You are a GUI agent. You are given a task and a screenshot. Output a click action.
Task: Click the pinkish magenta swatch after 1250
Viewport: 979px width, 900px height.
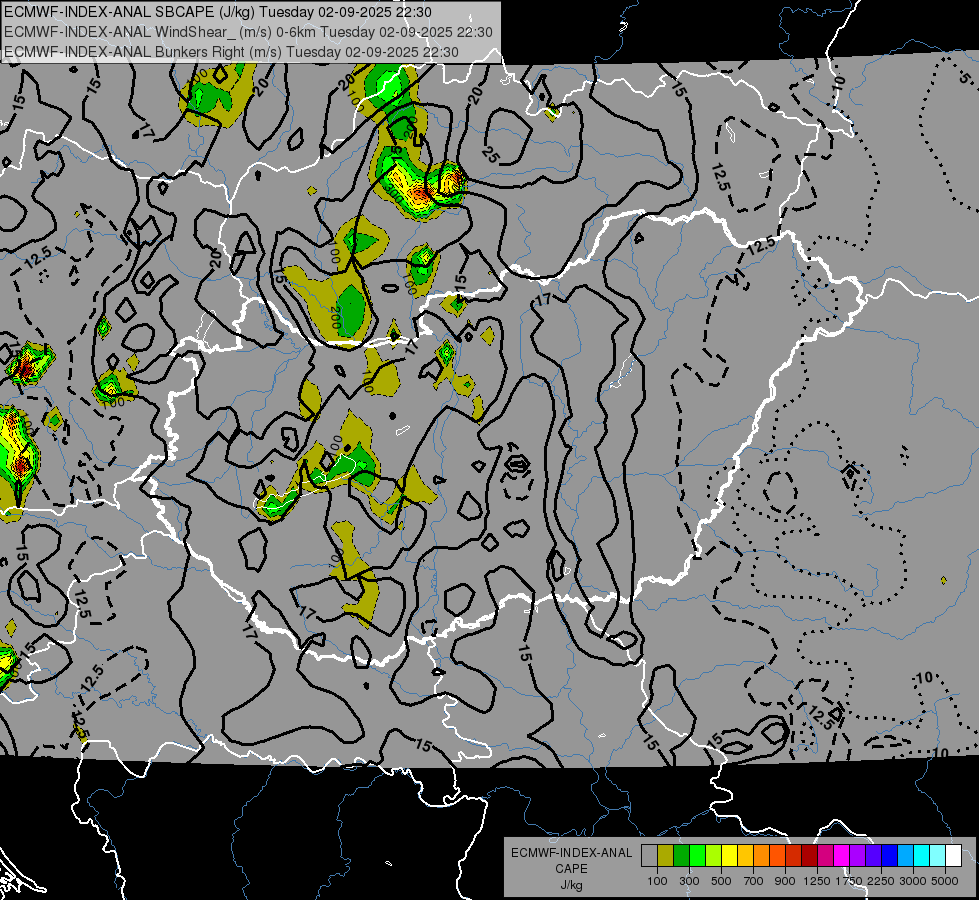point(825,856)
